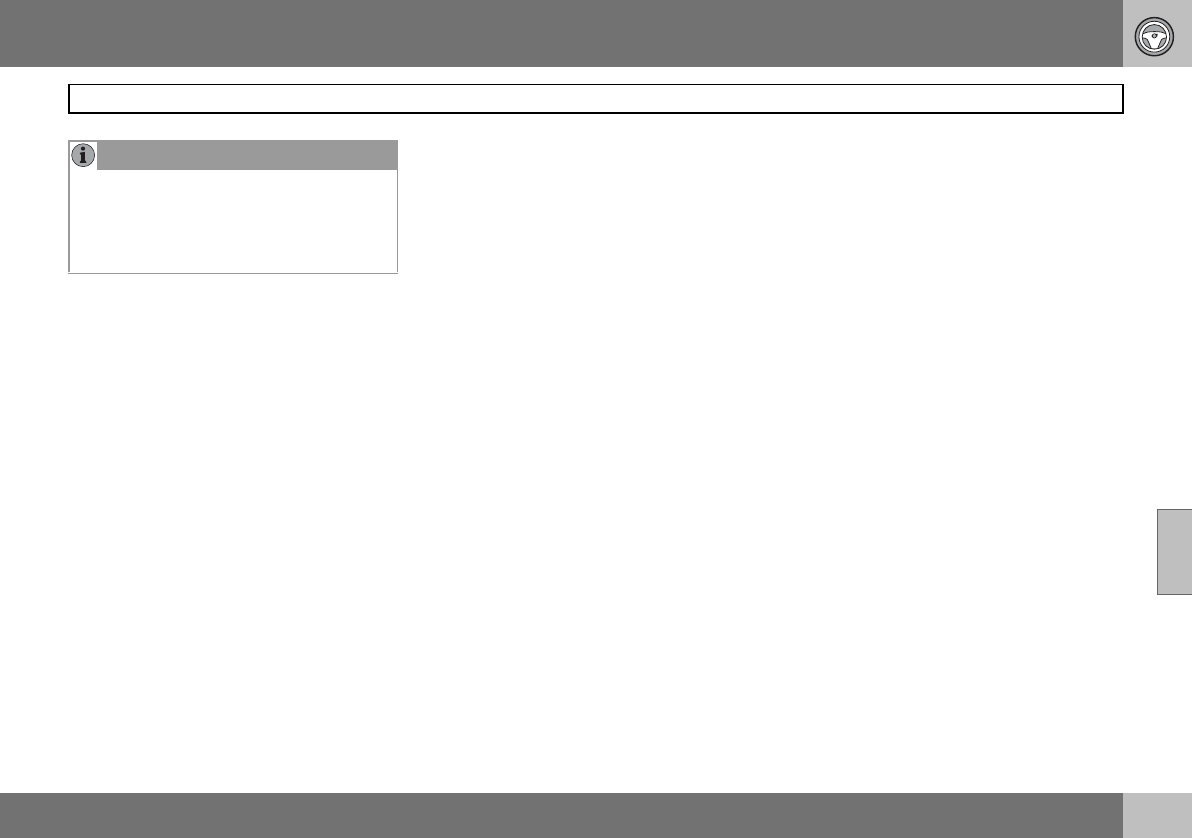The height and width of the screenshot is (838, 1192).
Task: Select the gray side tab on right edge
Action: [x=1175, y=552]
